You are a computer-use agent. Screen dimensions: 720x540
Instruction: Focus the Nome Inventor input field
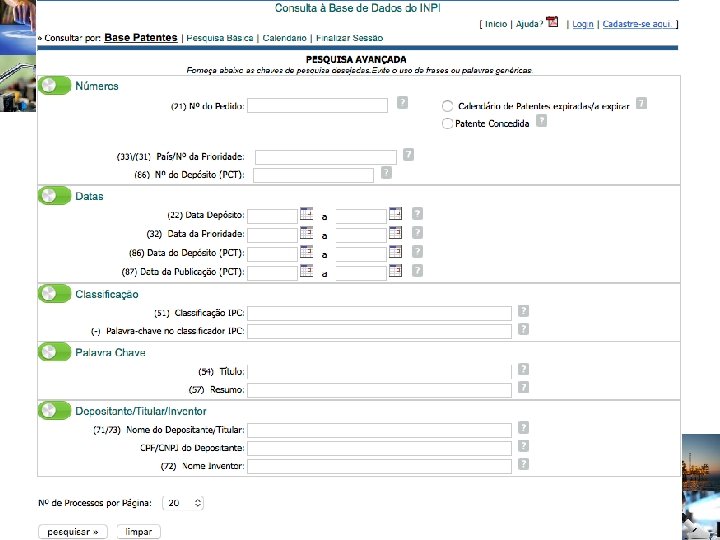379,466
